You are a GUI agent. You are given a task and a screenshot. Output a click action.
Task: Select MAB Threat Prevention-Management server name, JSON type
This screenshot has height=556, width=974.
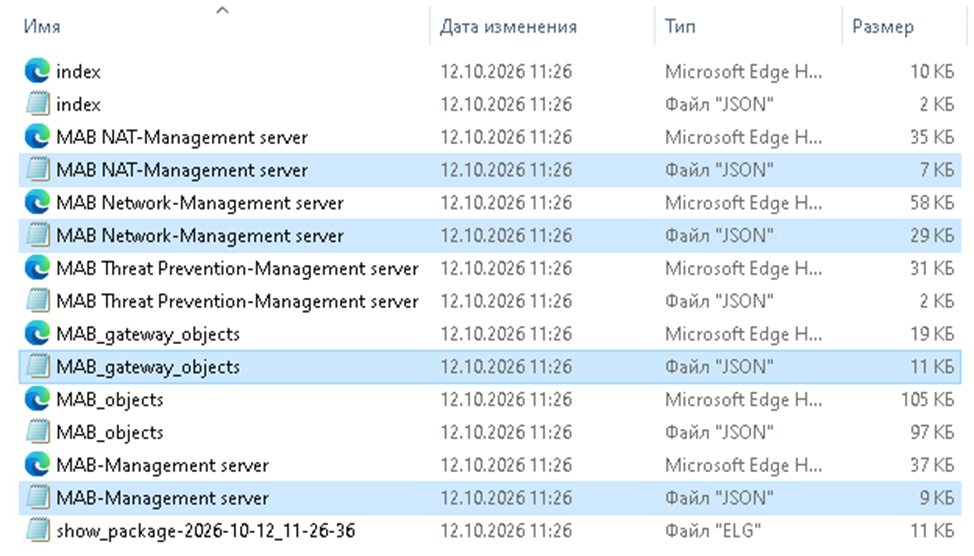click(x=237, y=301)
